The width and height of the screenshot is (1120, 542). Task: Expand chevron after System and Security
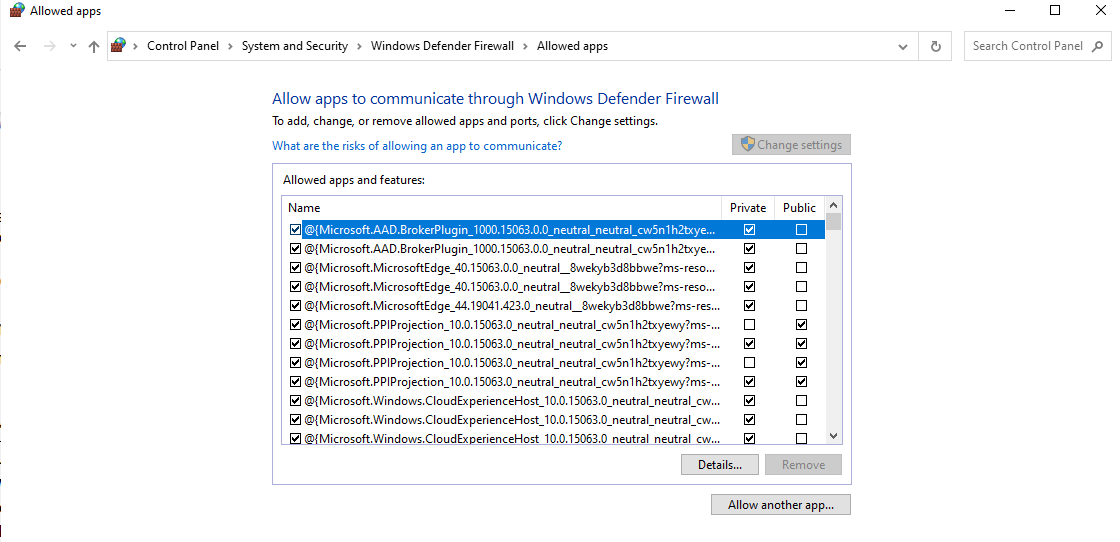[x=359, y=46]
